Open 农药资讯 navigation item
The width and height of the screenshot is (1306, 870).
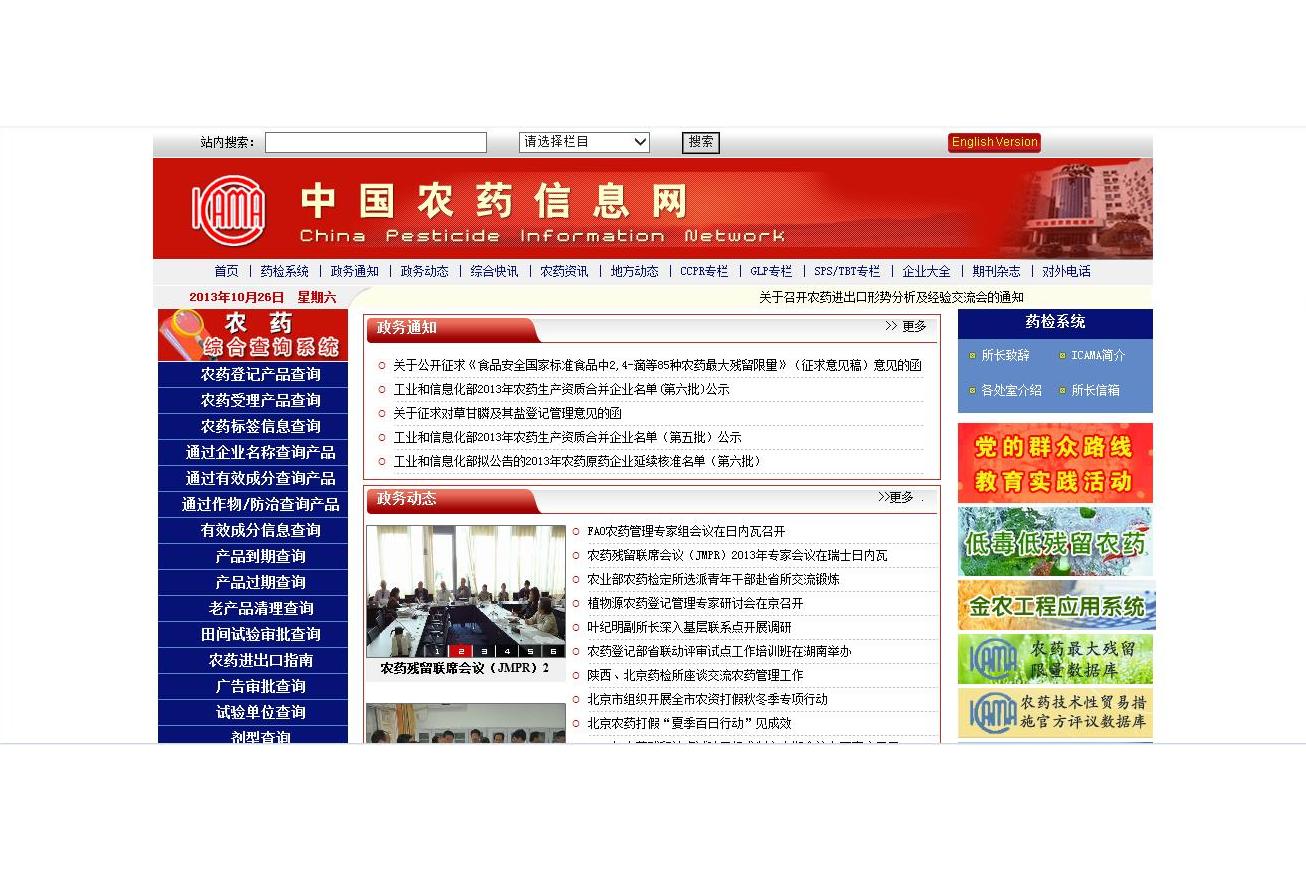coord(565,271)
